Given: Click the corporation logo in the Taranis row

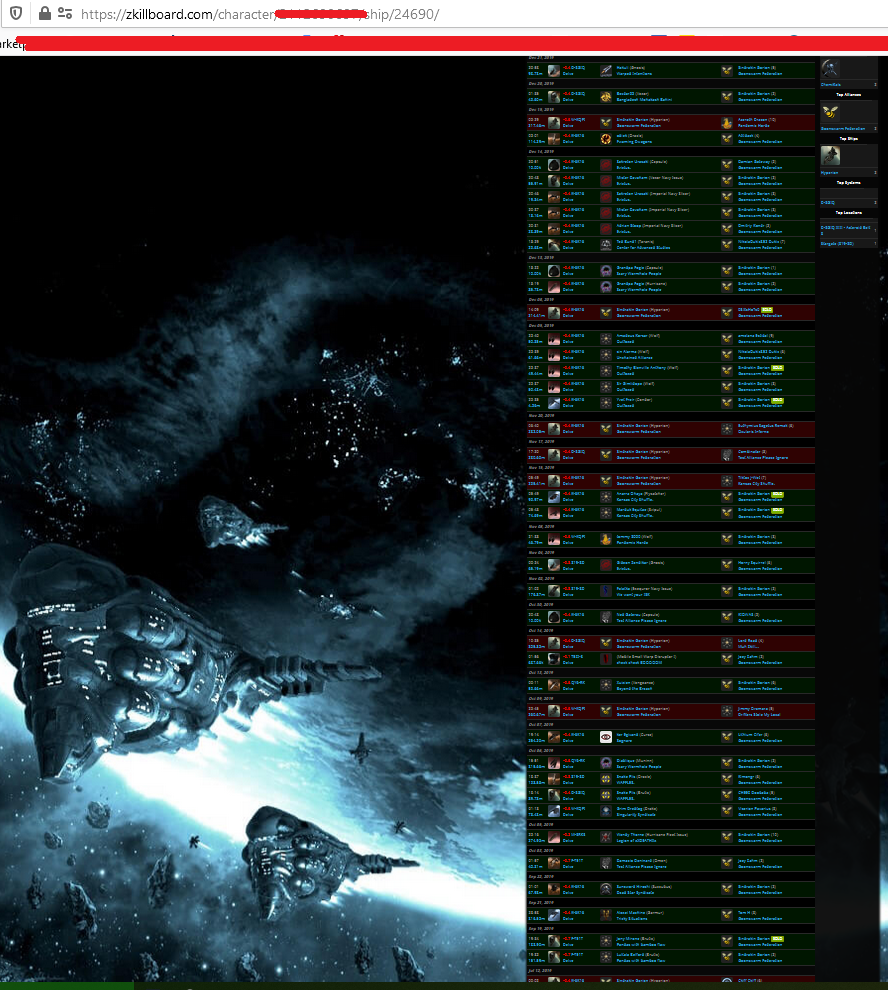Looking at the screenshot, I should coord(606,244).
